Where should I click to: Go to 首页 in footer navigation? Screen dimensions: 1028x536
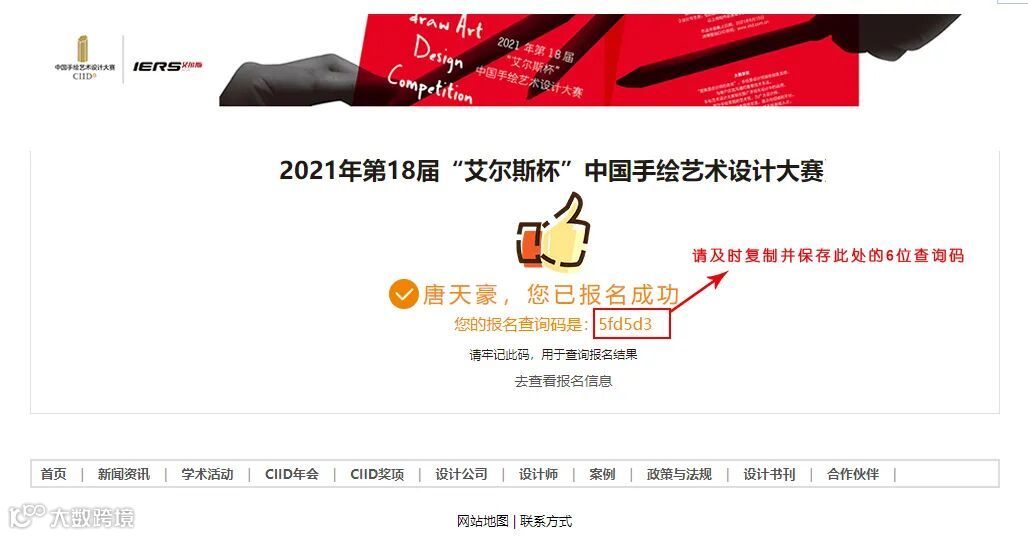(x=54, y=474)
